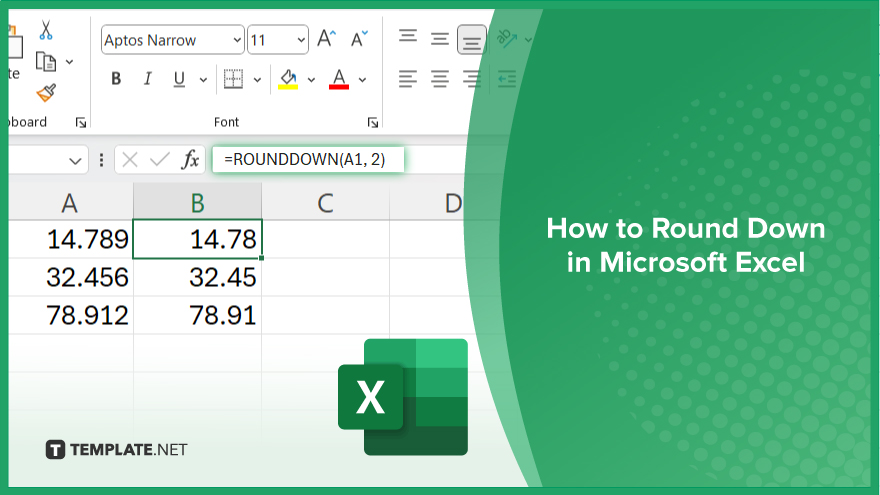The width and height of the screenshot is (880, 495).
Task: Toggle Bold formatting
Action: (116, 79)
